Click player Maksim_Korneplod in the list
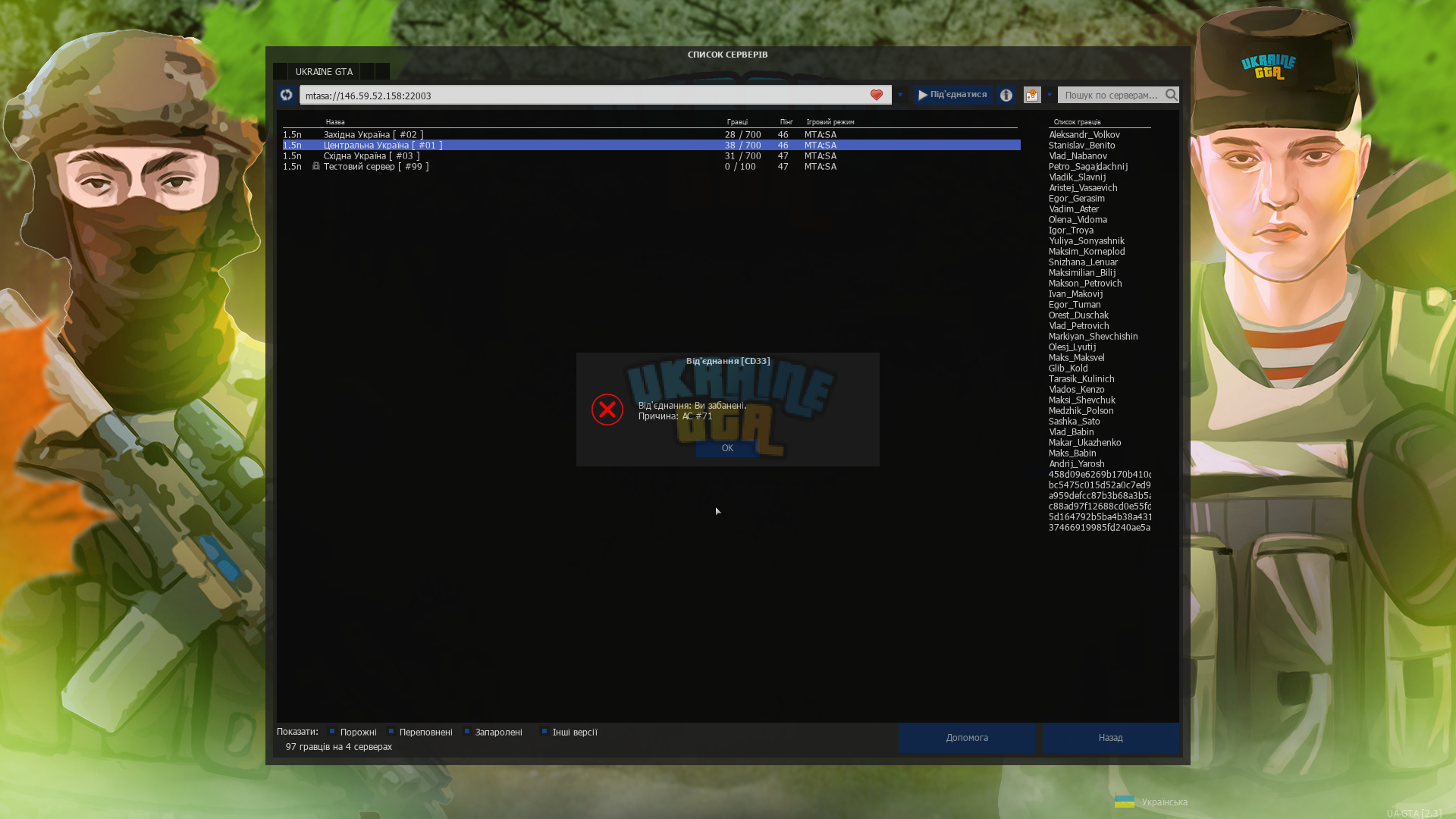 (1087, 251)
